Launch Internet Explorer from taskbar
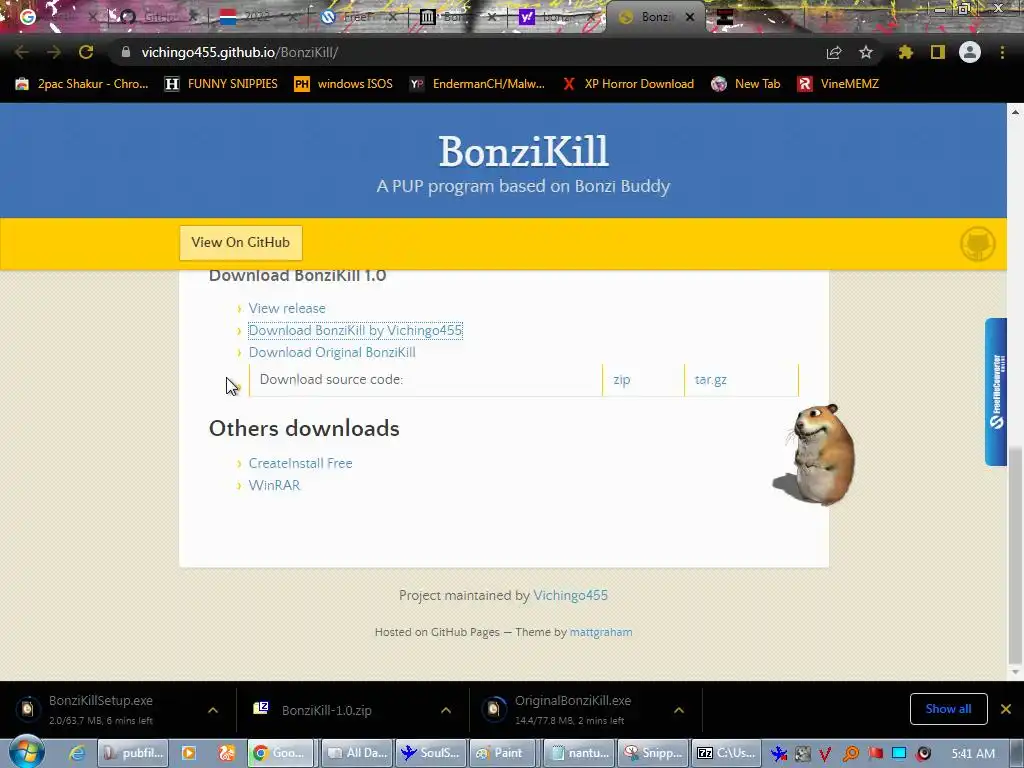 77,753
